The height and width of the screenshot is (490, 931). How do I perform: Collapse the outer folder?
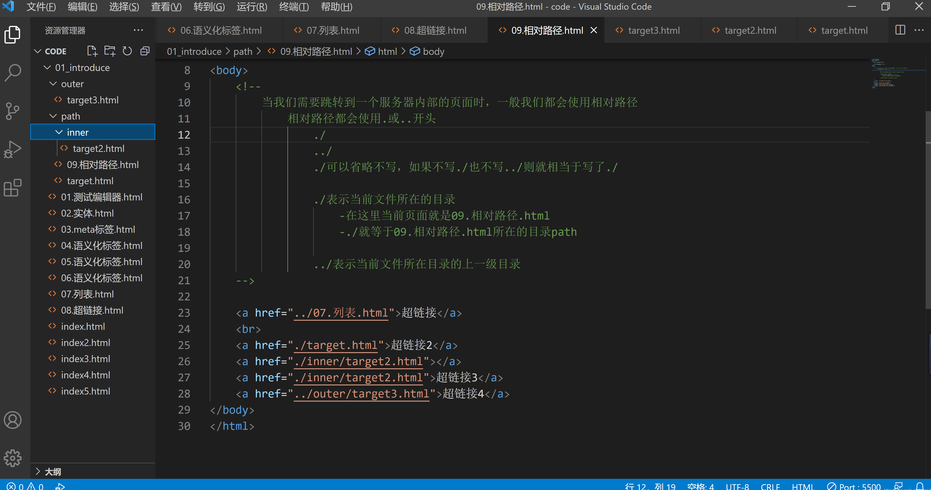point(53,84)
